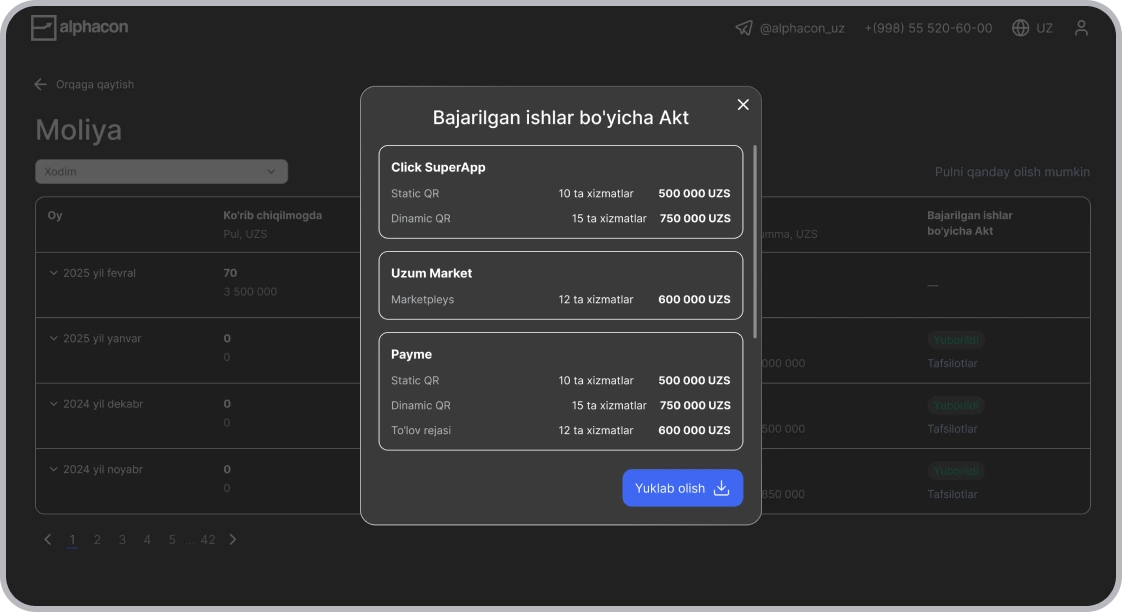
Task: Click the Yuborildi status for 2025 yil yanvar
Action: [956, 340]
